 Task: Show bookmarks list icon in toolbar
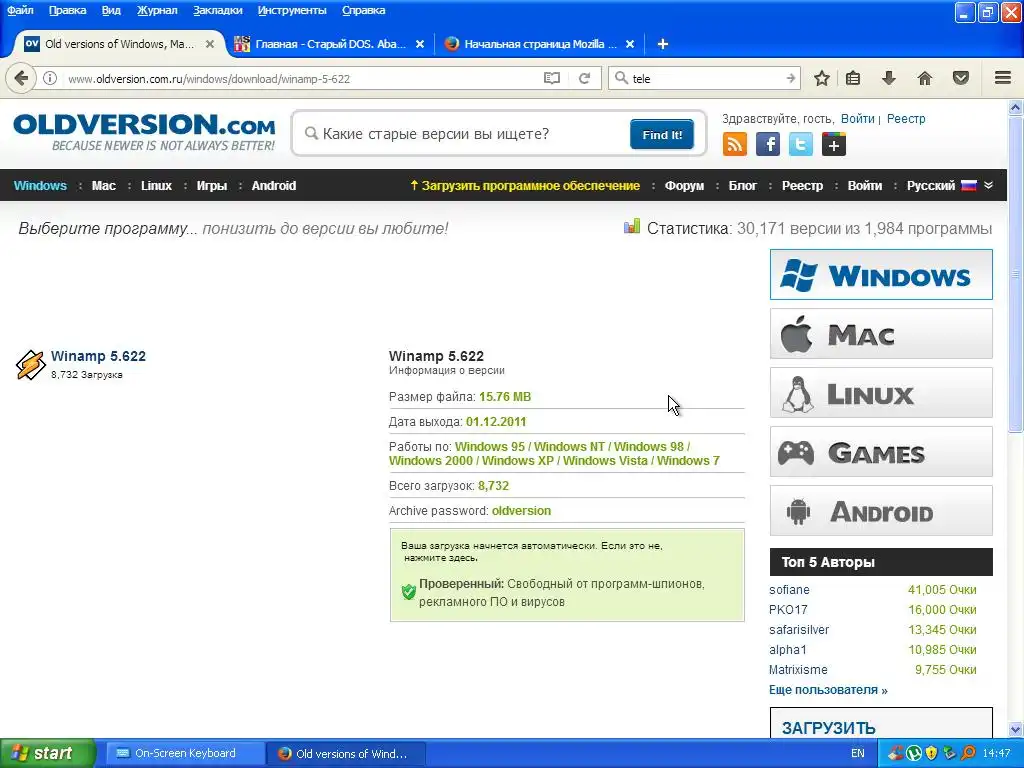[x=853, y=78]
